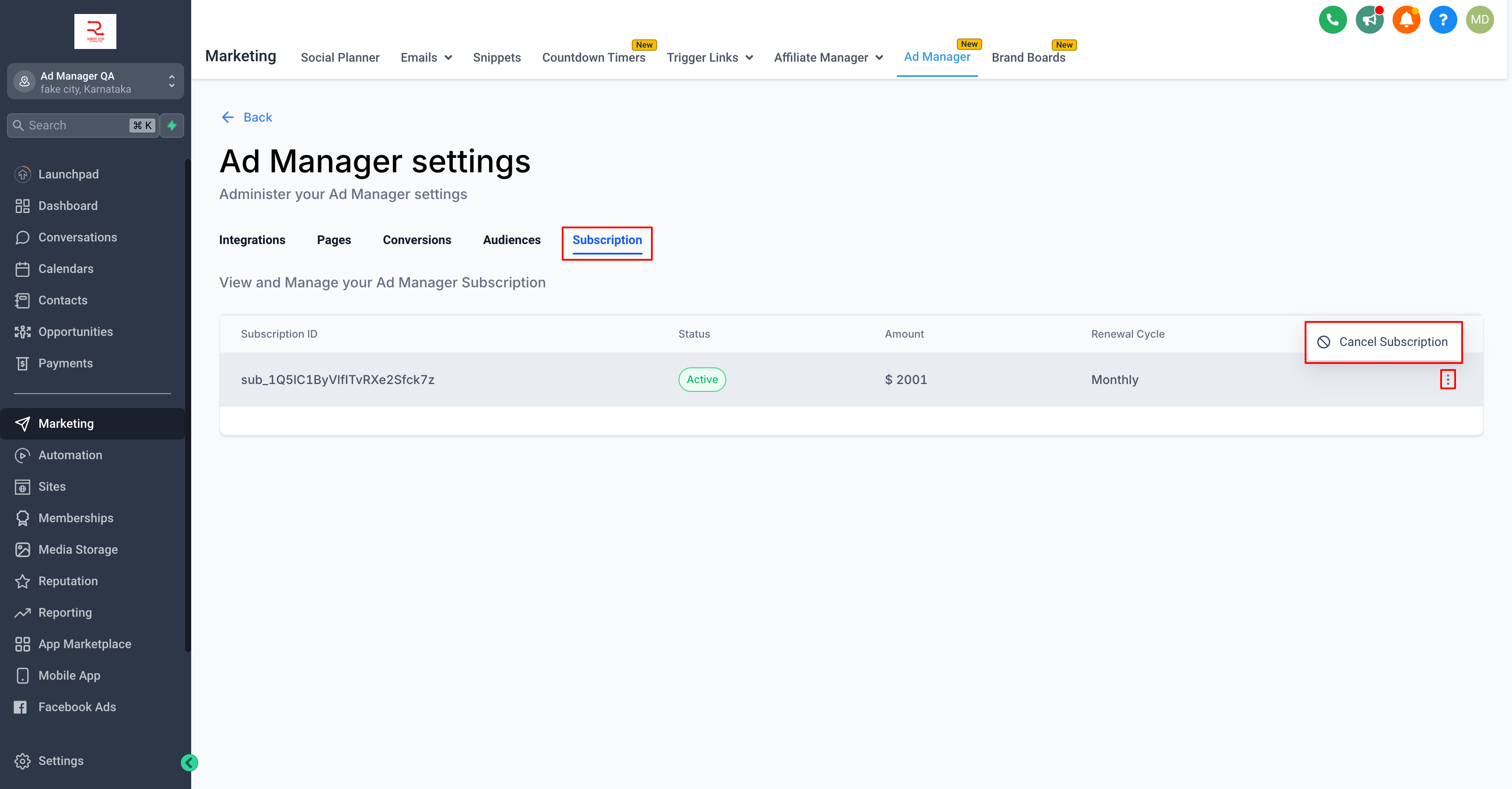Click the MD user avatar
This screenshot has width=1512, height=789.
1479,20
